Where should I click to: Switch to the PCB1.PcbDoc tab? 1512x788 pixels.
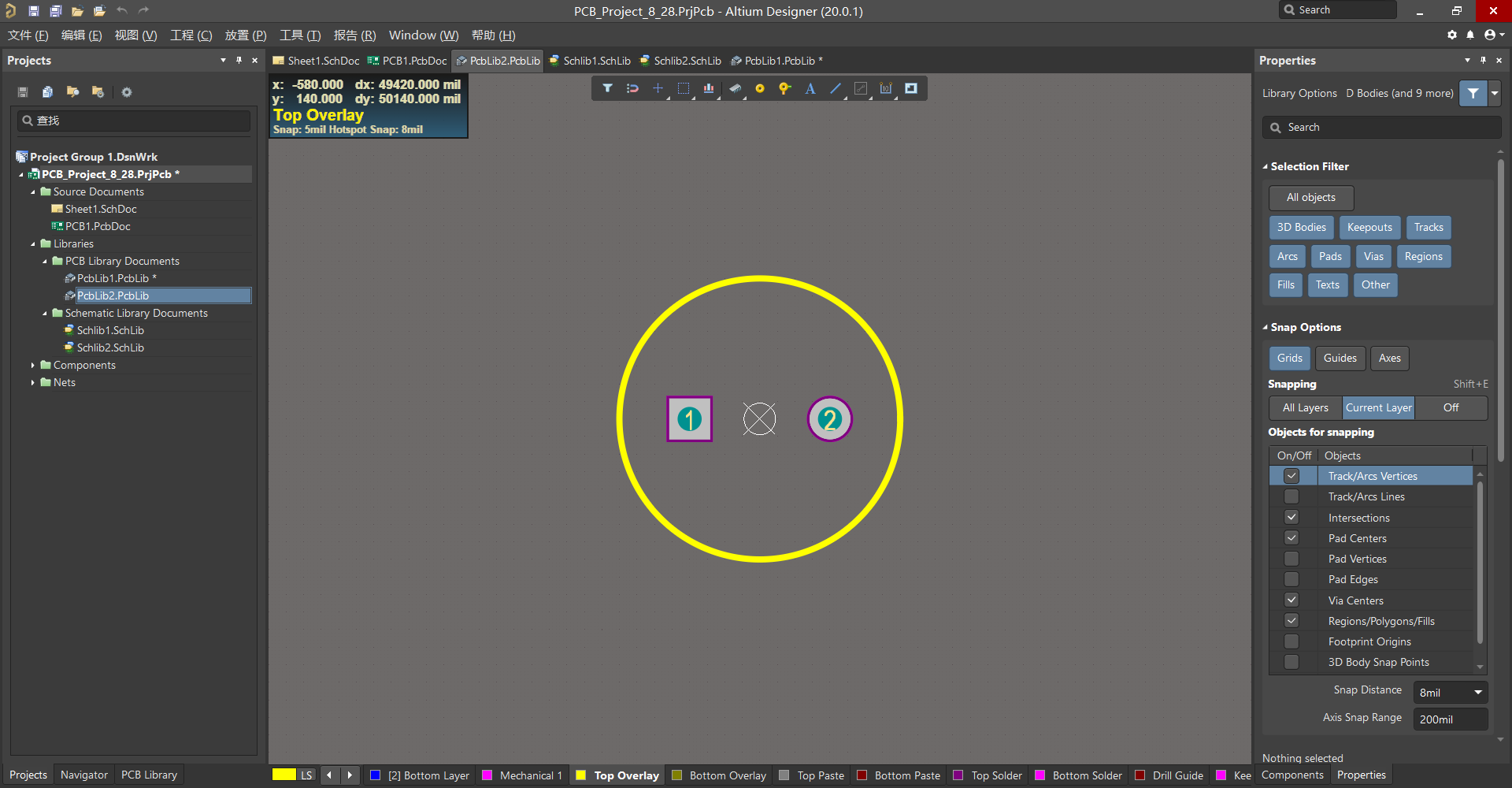(407, 61)
